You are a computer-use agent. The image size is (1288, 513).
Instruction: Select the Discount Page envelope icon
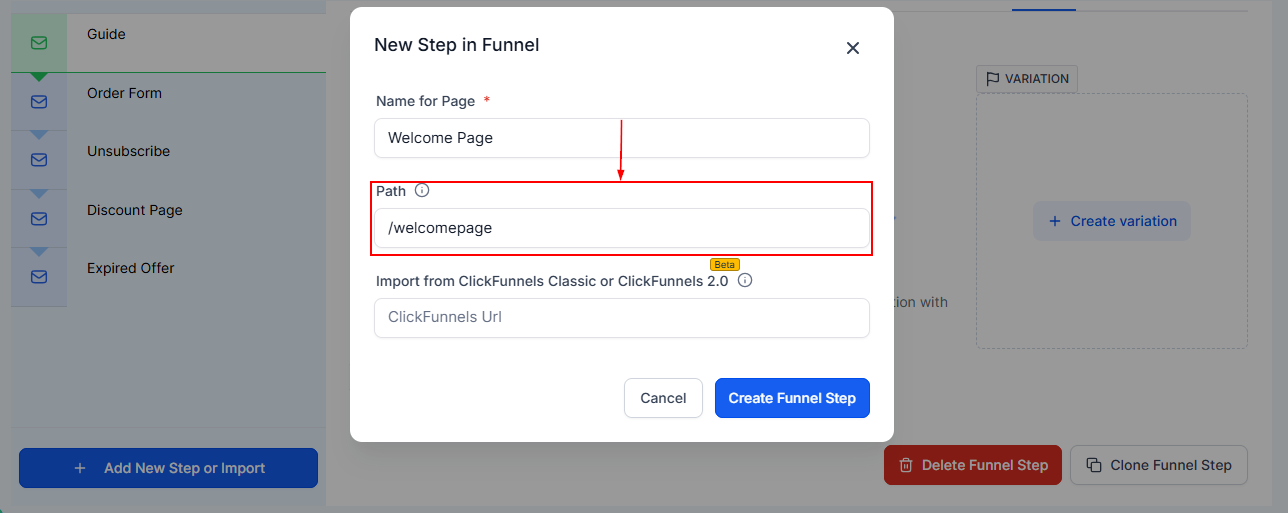pyautogui.click(x=39, y=219)
